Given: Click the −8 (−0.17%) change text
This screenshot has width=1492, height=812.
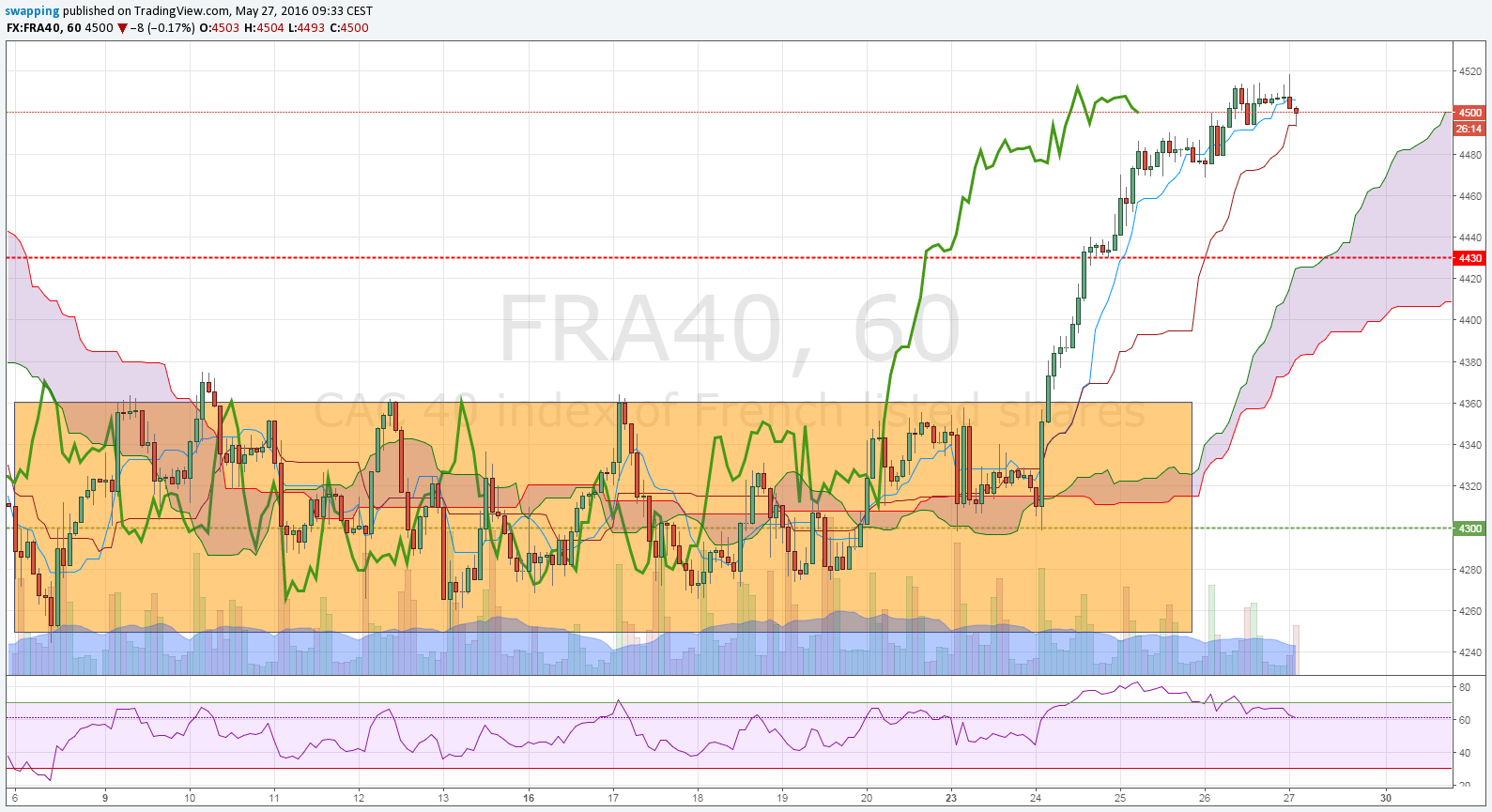Looking at the screenshot, I should pyautogui.click(x=162, y=28).
